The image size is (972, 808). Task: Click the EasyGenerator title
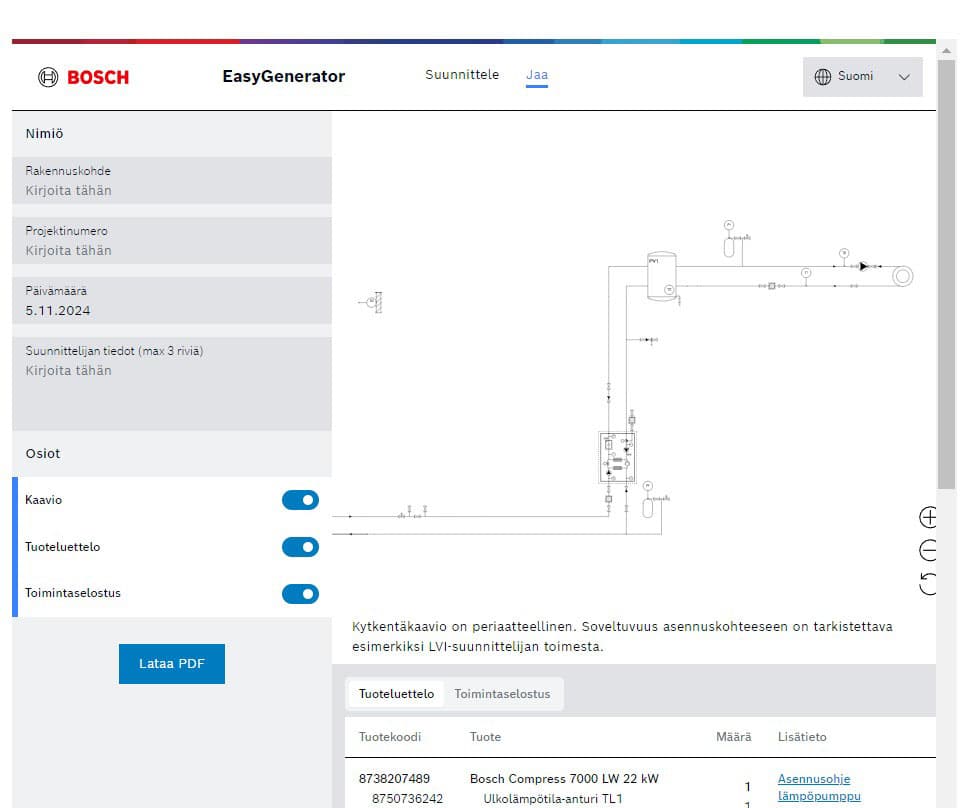[x=283, y=76]
